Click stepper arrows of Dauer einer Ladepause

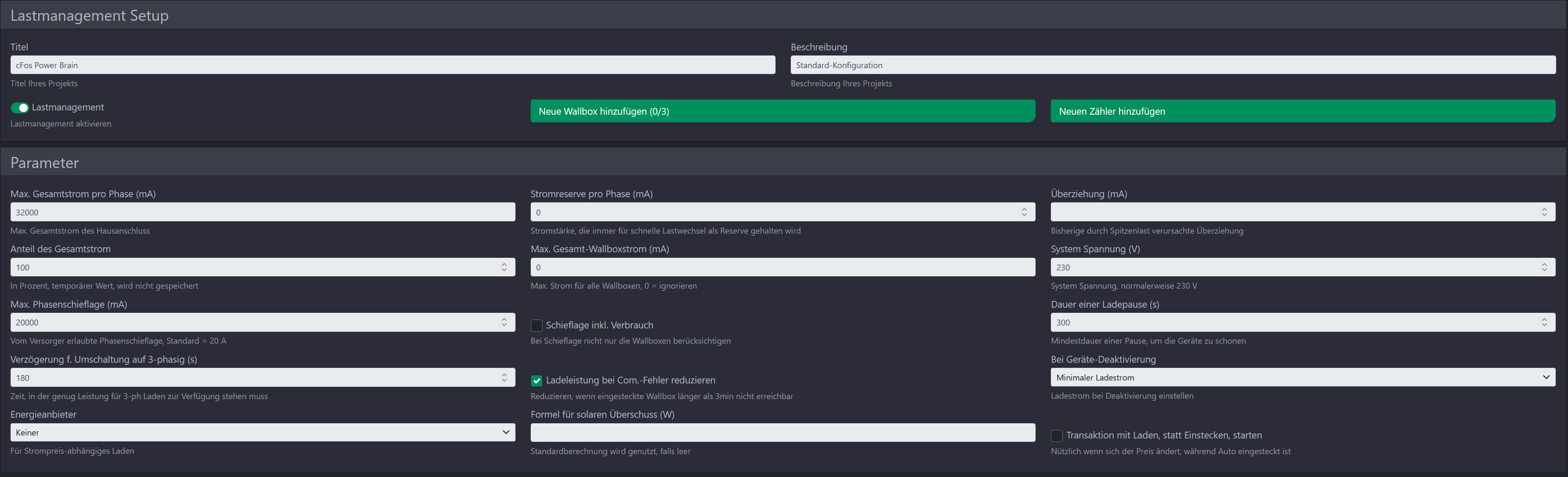[1544, 322]
